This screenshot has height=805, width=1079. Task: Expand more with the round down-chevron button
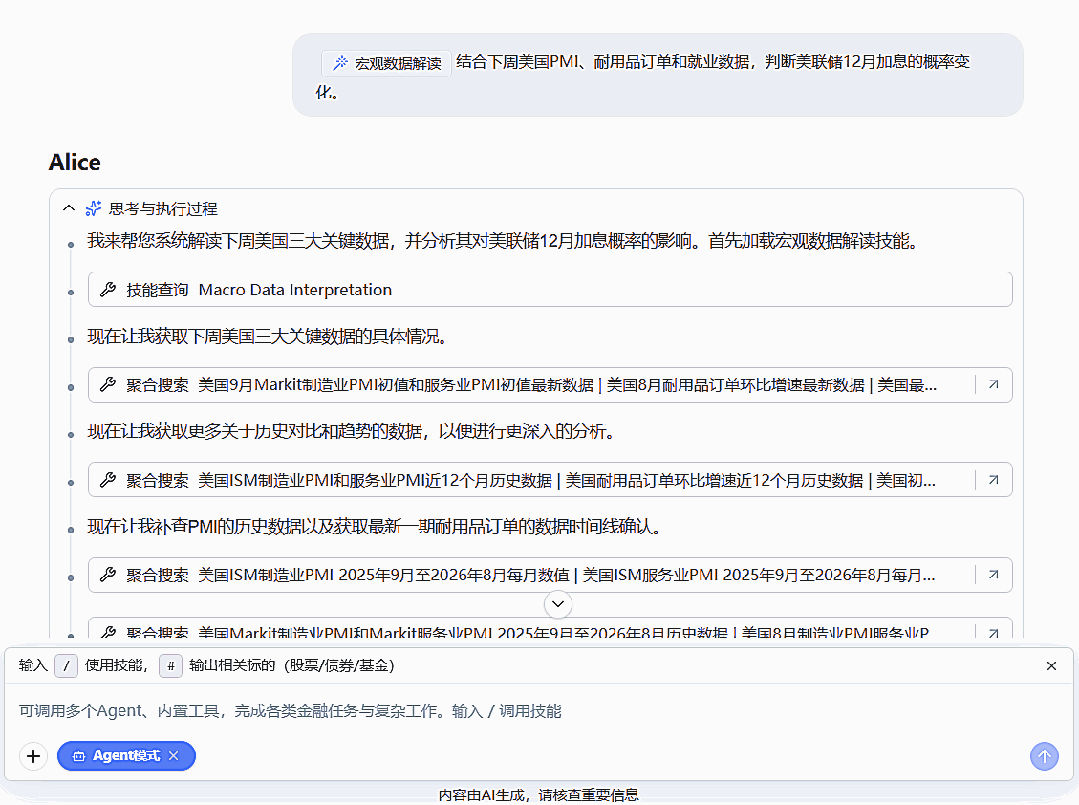[x=558, y=604]
